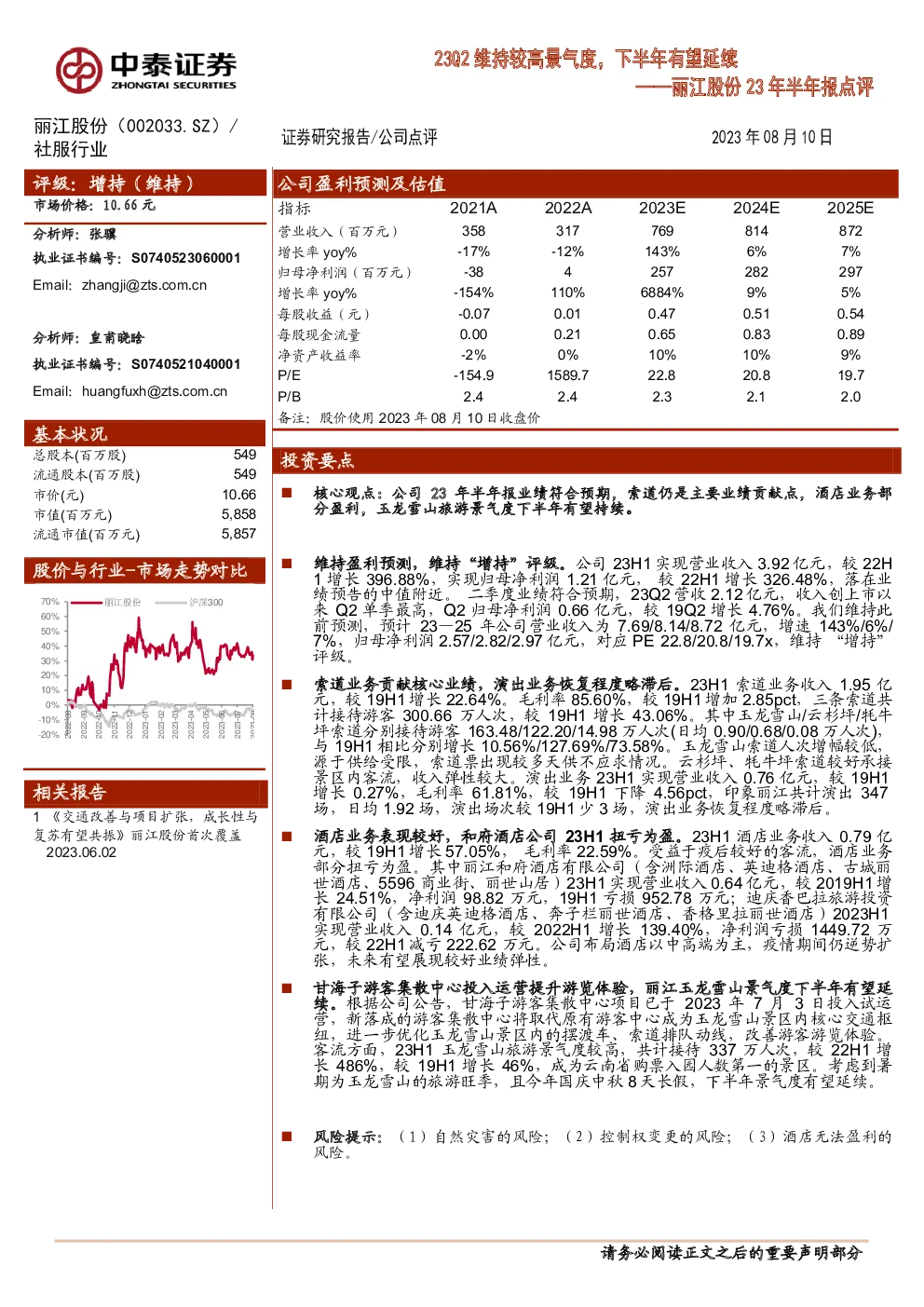Open email link huangfuxh@zts.com.cn
924x1307 pixels.
click(x=155, y=391)
